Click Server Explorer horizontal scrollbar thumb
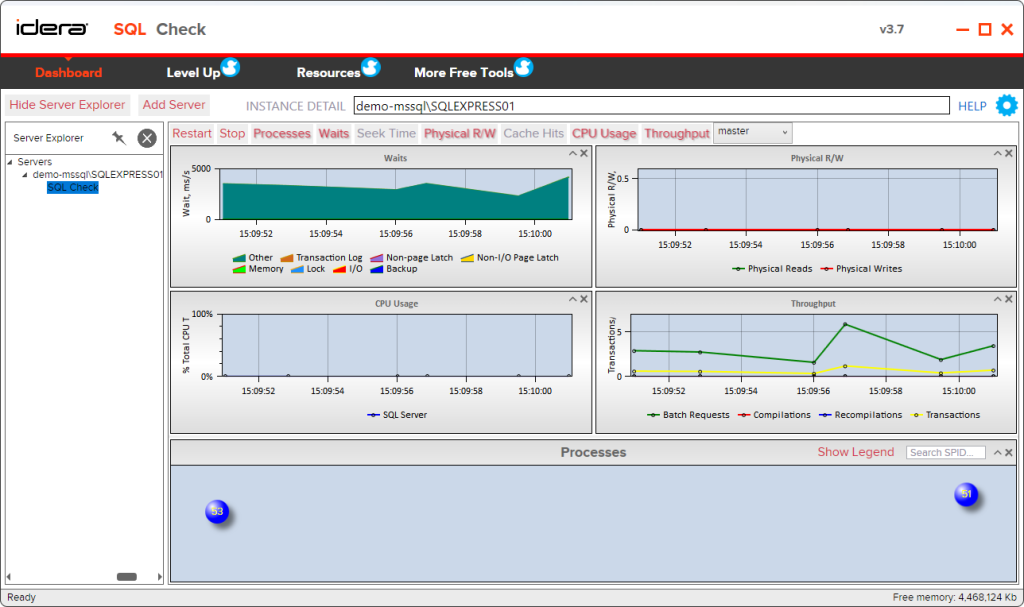The image size is (1024, 607). tap(127, 576)
